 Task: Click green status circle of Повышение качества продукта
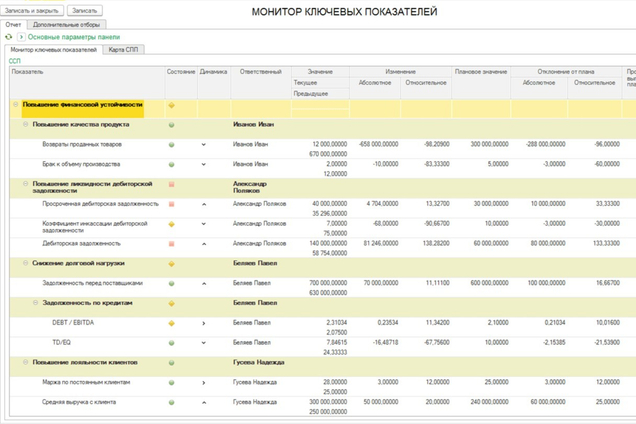point(172,125)
